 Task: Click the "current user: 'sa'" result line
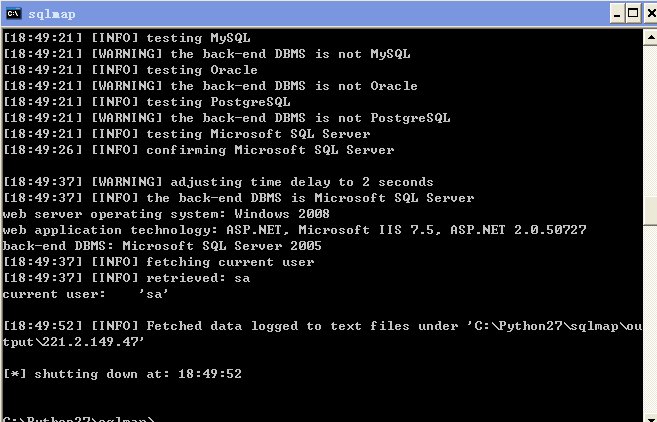[x=85, y=294]
